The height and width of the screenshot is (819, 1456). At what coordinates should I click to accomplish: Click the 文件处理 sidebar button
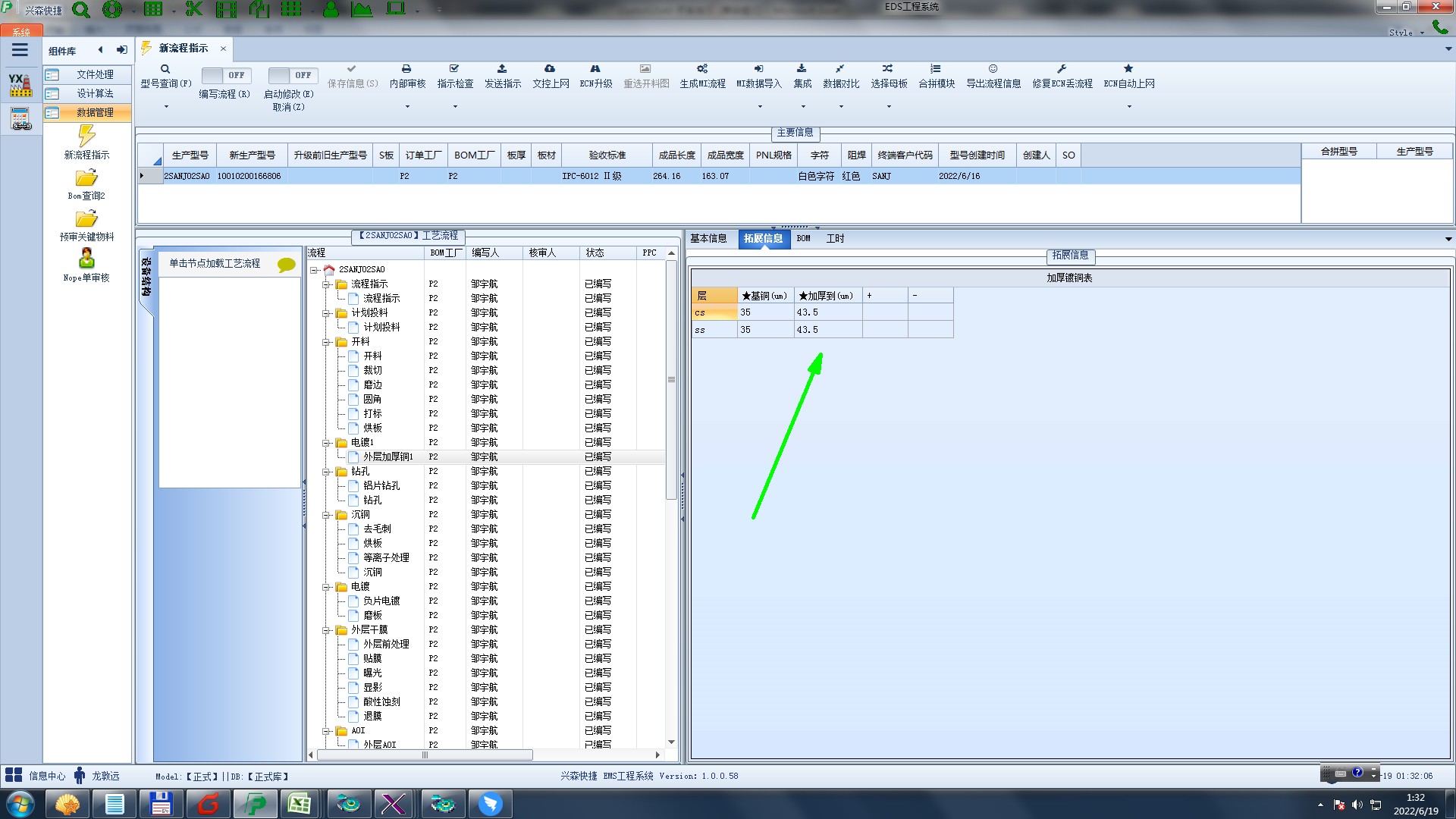[94, 74]
